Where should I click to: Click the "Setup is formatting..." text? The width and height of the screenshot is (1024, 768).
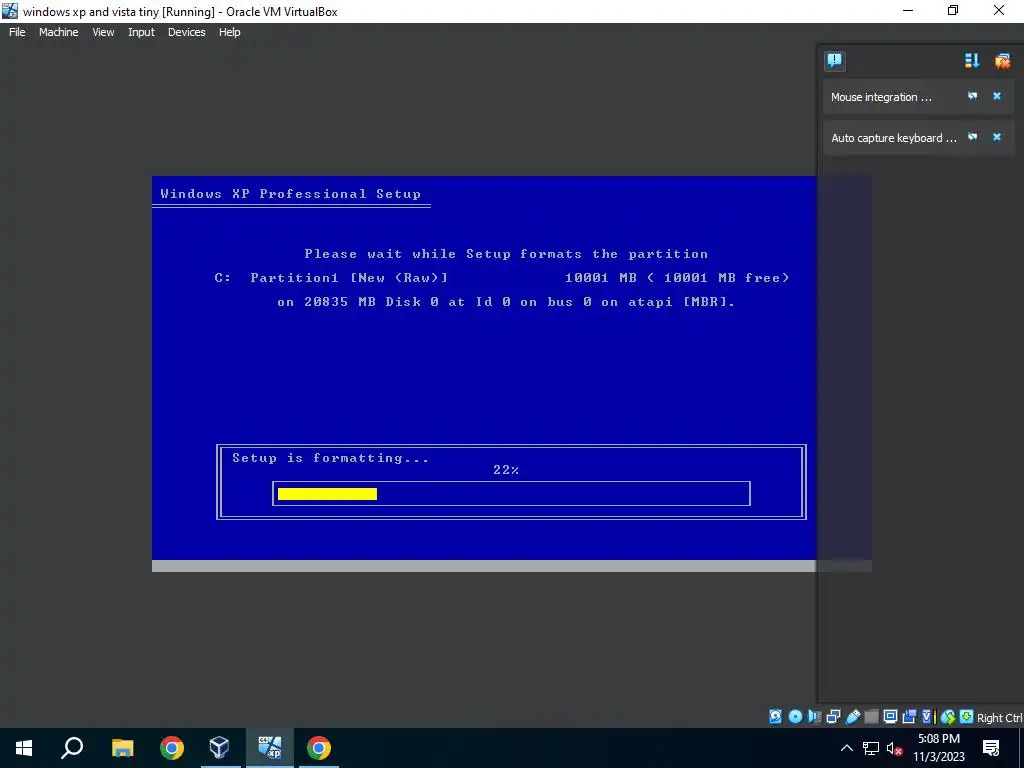click(330, 458)
